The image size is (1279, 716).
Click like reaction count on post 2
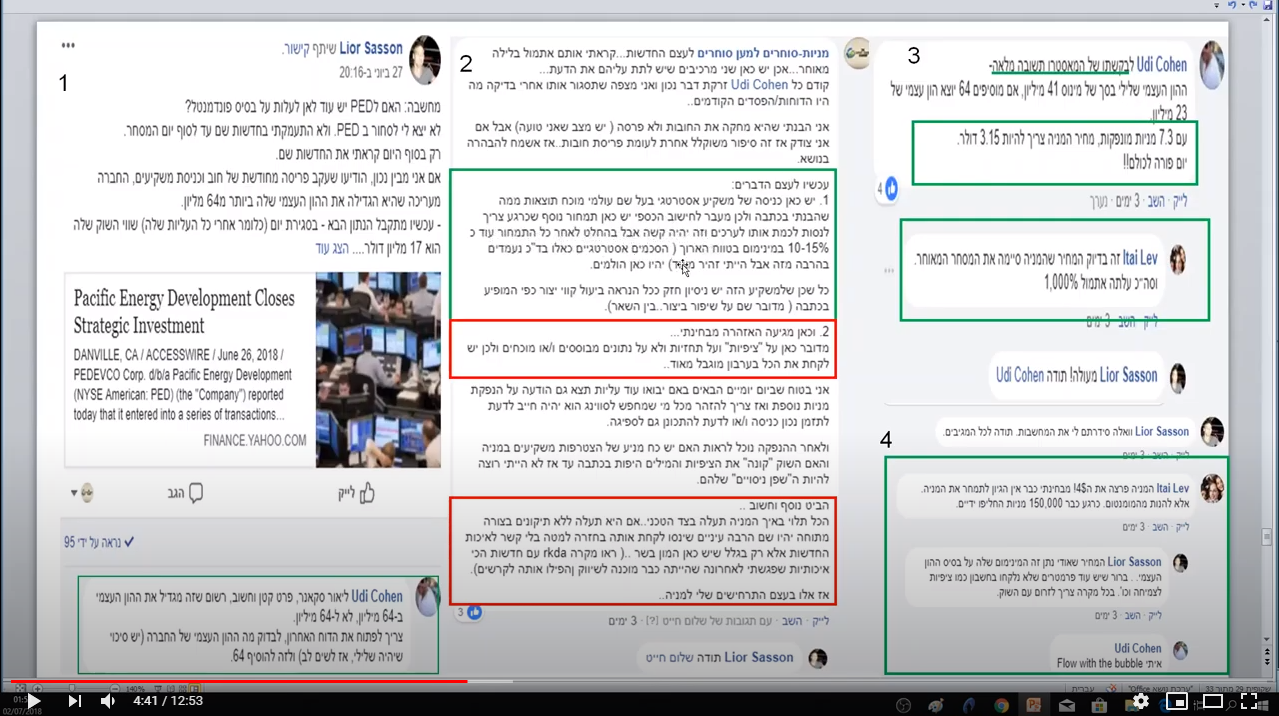[x=467, y=611]
